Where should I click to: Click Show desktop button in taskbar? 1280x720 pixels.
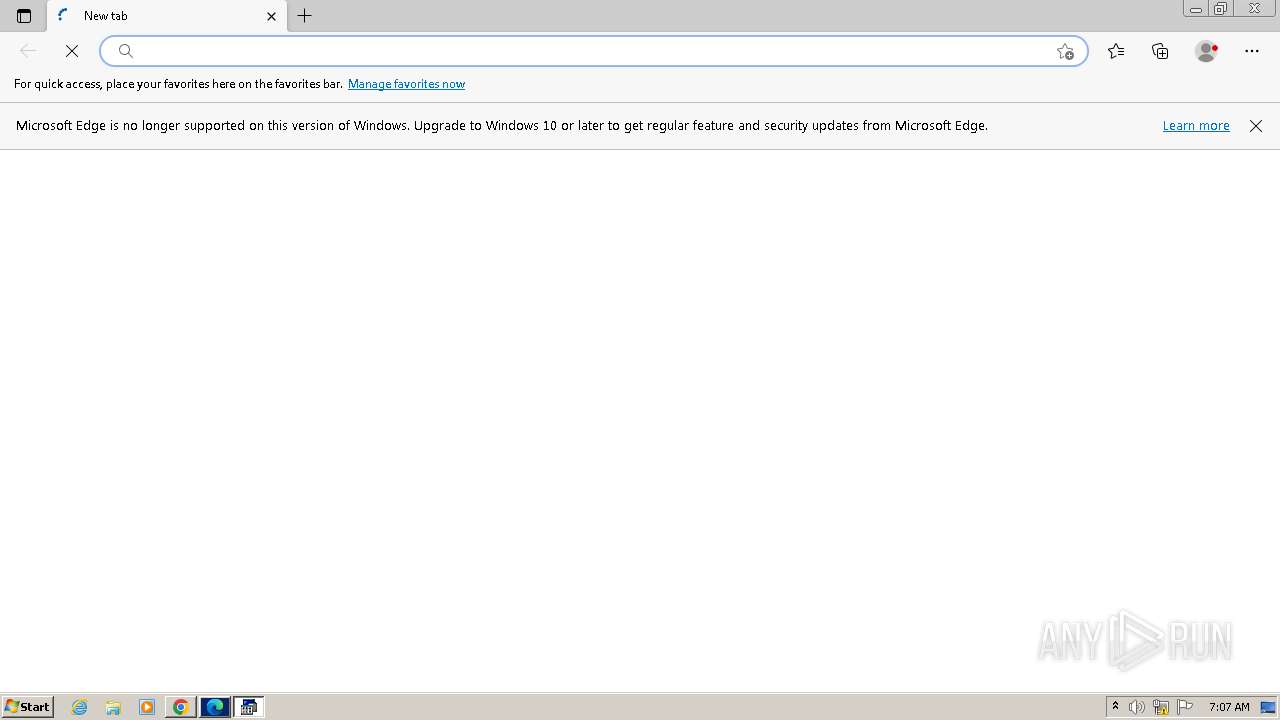tap(1269, 707)
